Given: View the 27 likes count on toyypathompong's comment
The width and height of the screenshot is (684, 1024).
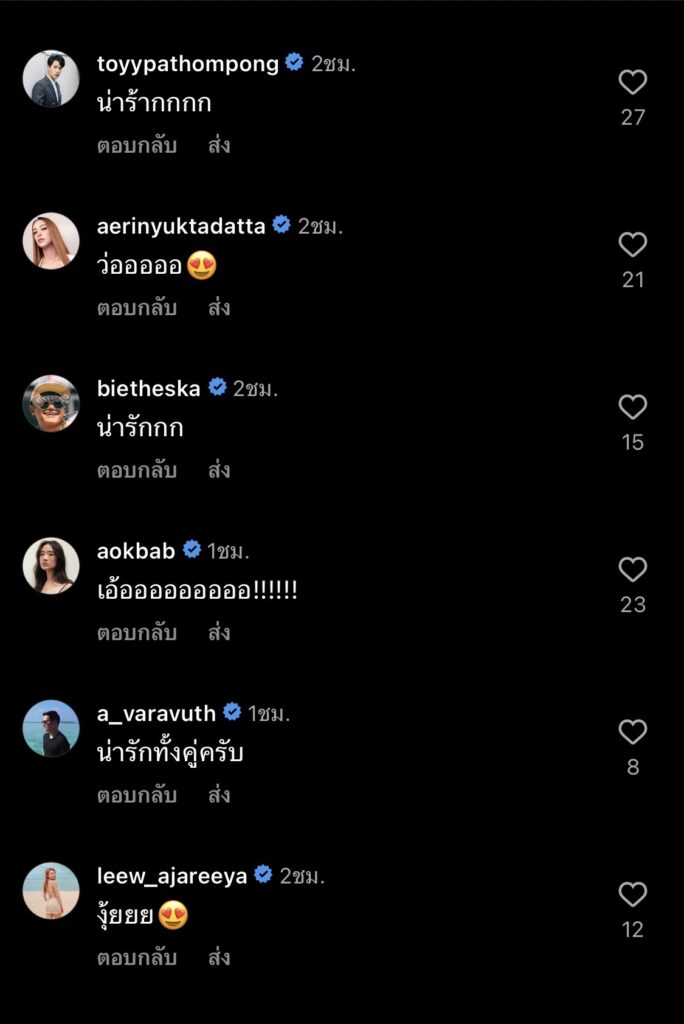Looking at the screenshot, I should point(632,117).
